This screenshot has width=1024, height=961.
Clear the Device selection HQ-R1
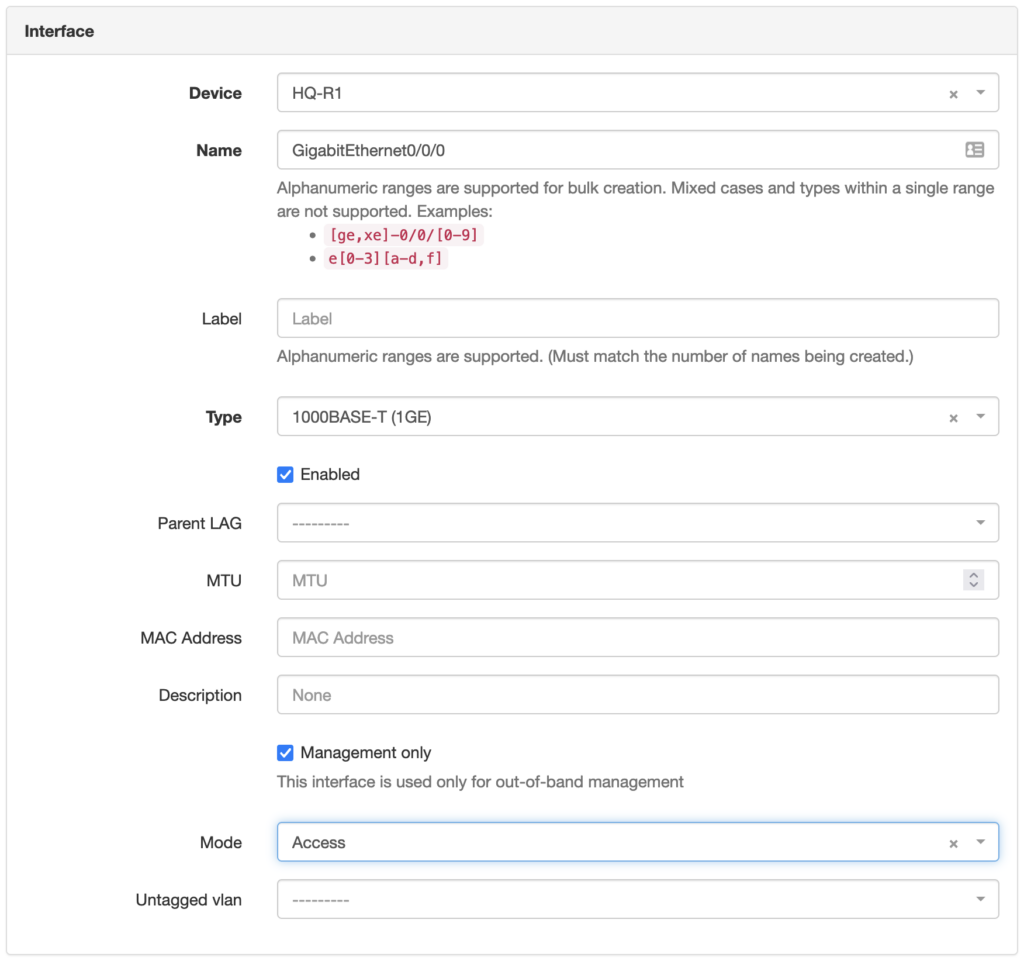point(953,94)
